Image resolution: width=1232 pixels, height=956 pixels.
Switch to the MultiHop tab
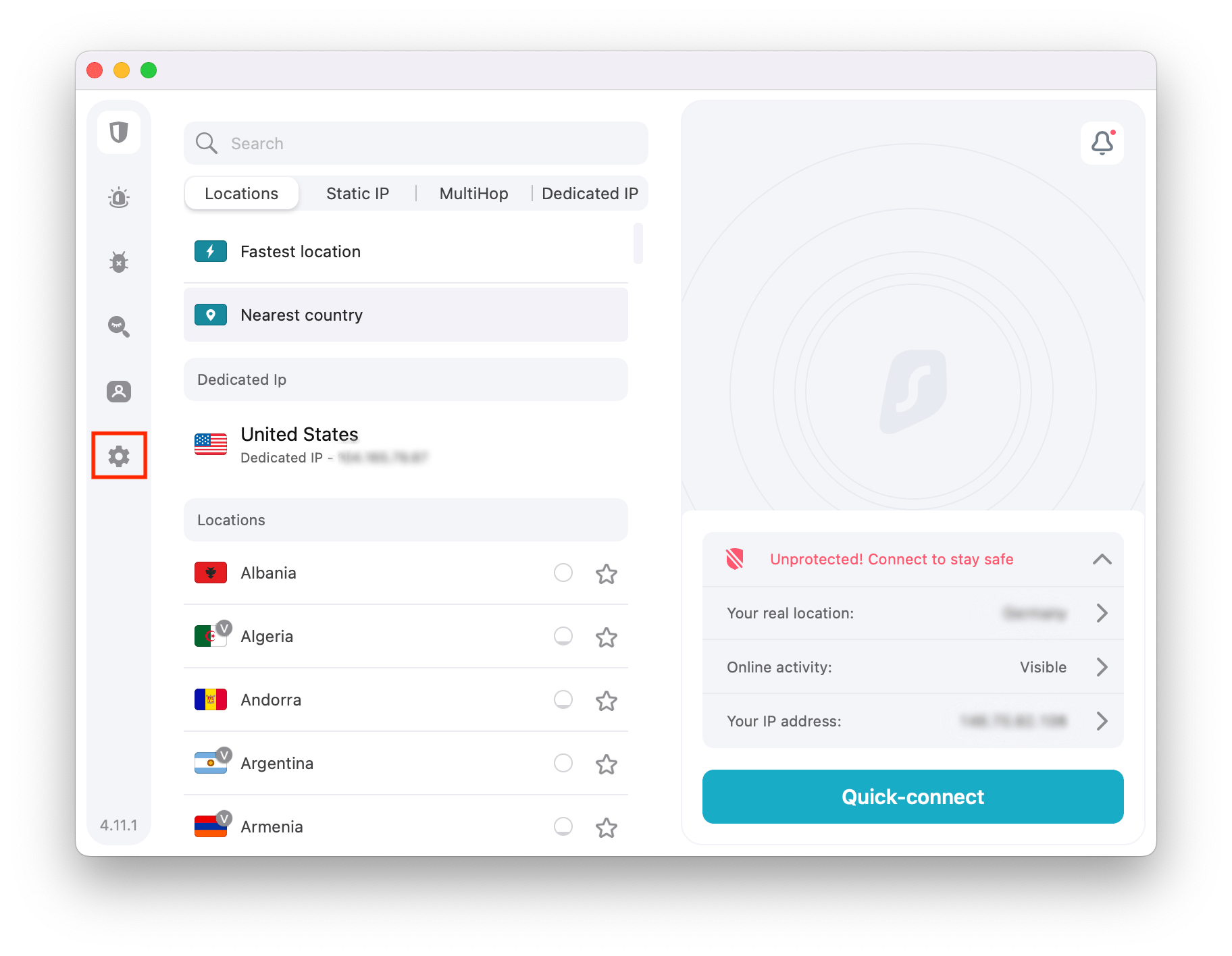pos(473,193)
